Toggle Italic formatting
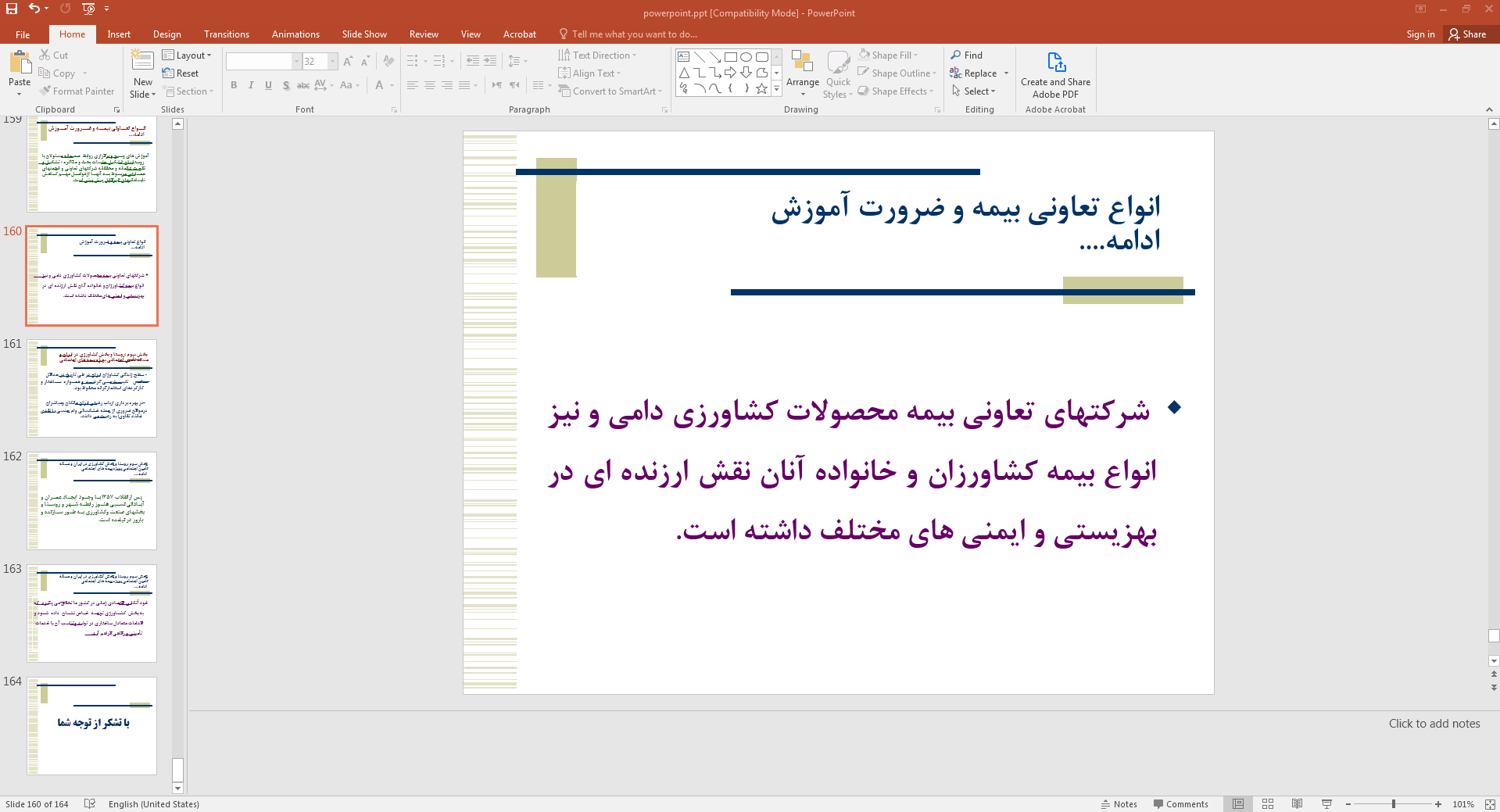1500x812 pixels. click(x=251, y=85)
